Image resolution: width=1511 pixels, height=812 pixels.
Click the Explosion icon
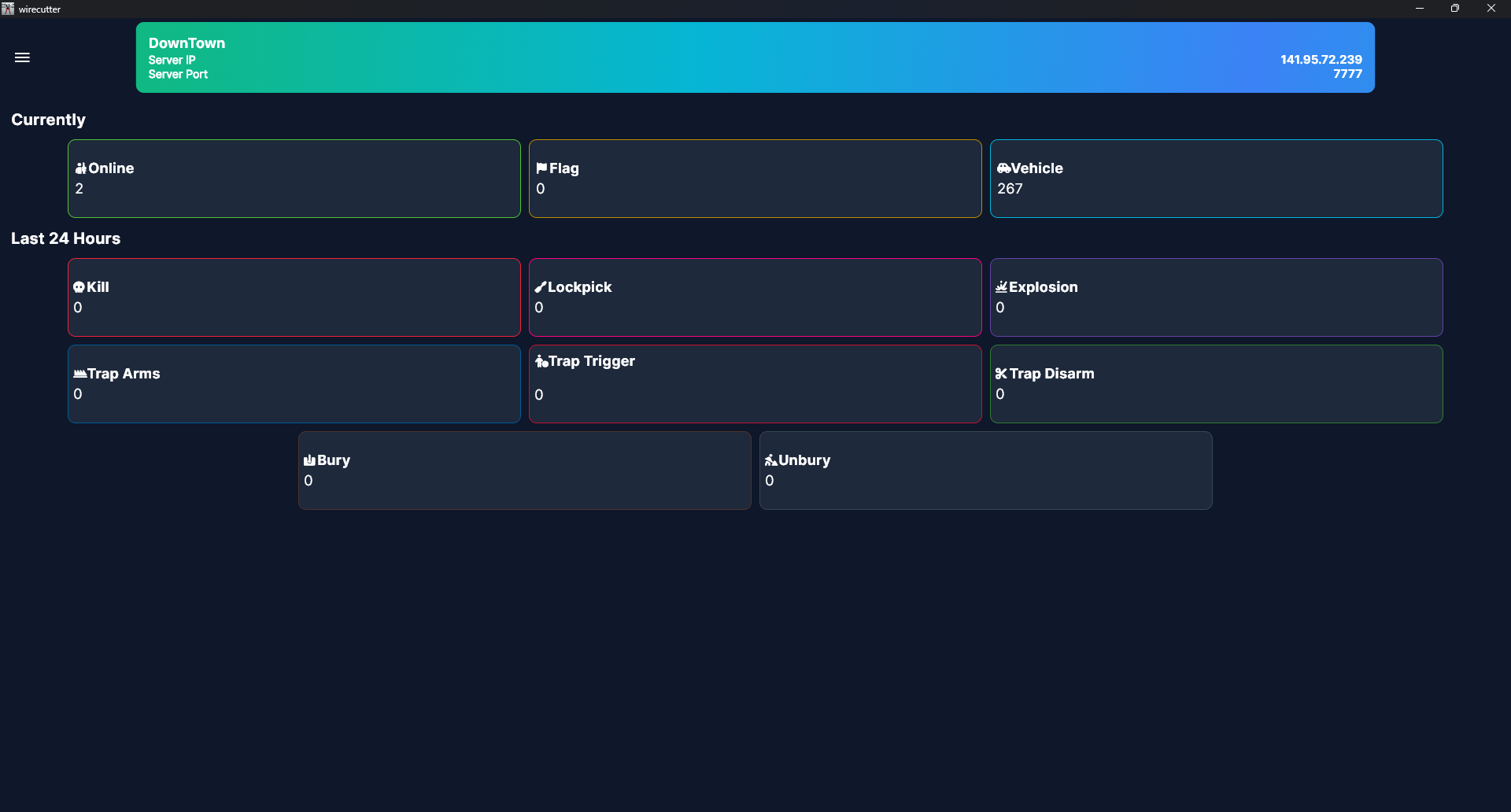click(x=1001, y=287)
